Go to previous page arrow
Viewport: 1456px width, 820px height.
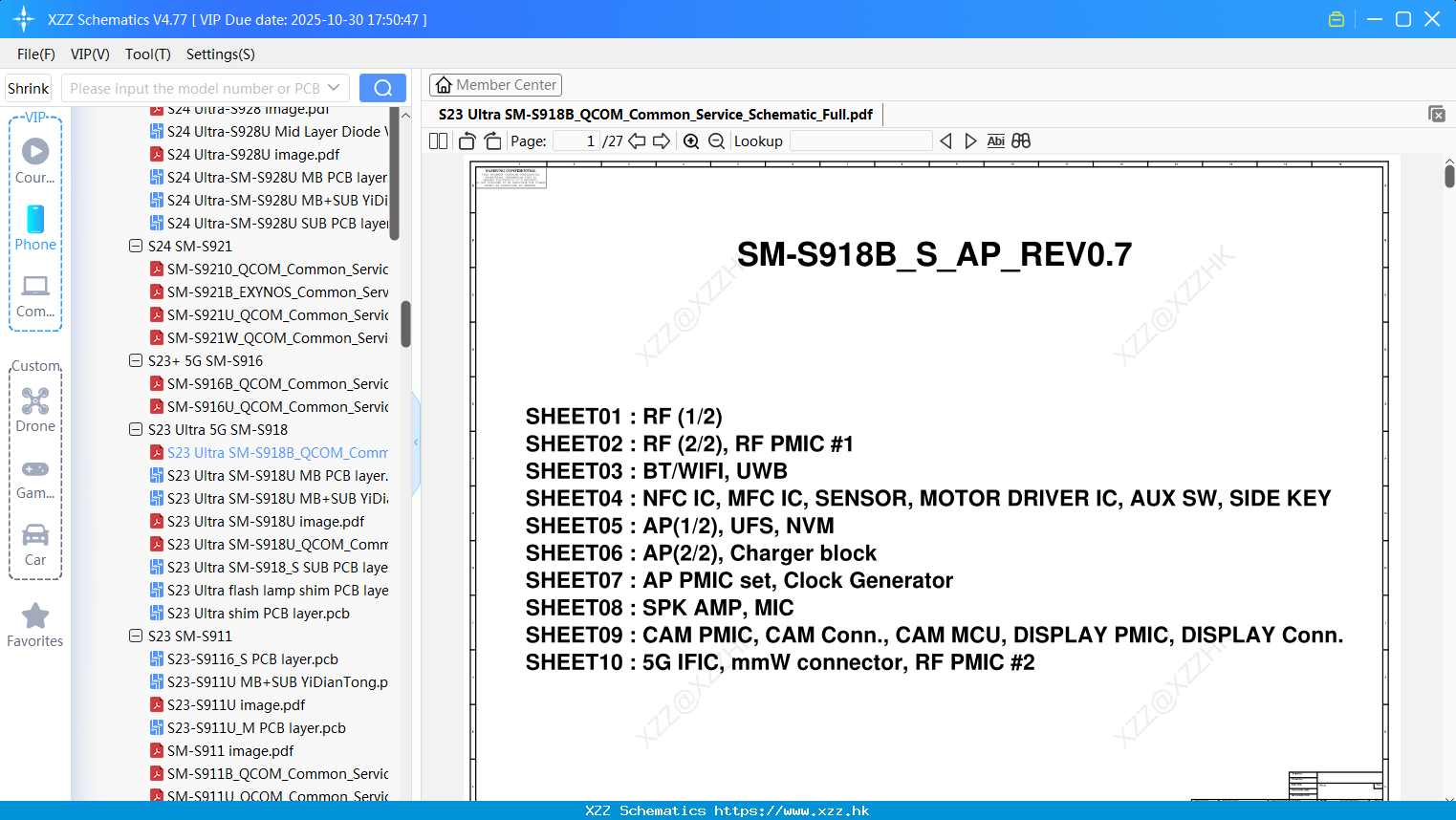[x=637, y=141]
